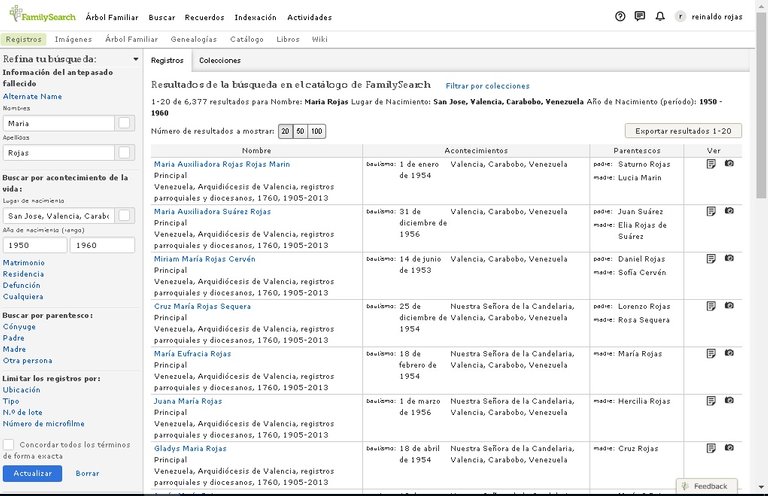View camera image for Gladys Maria Rojas
The width and height of the screenshot is (768, 496).
point(729,448)
